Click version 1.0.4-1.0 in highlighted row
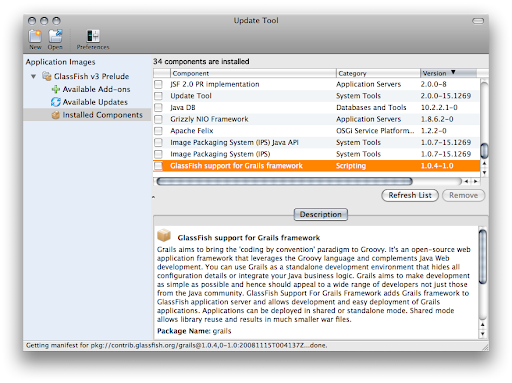 pos(437,166)
